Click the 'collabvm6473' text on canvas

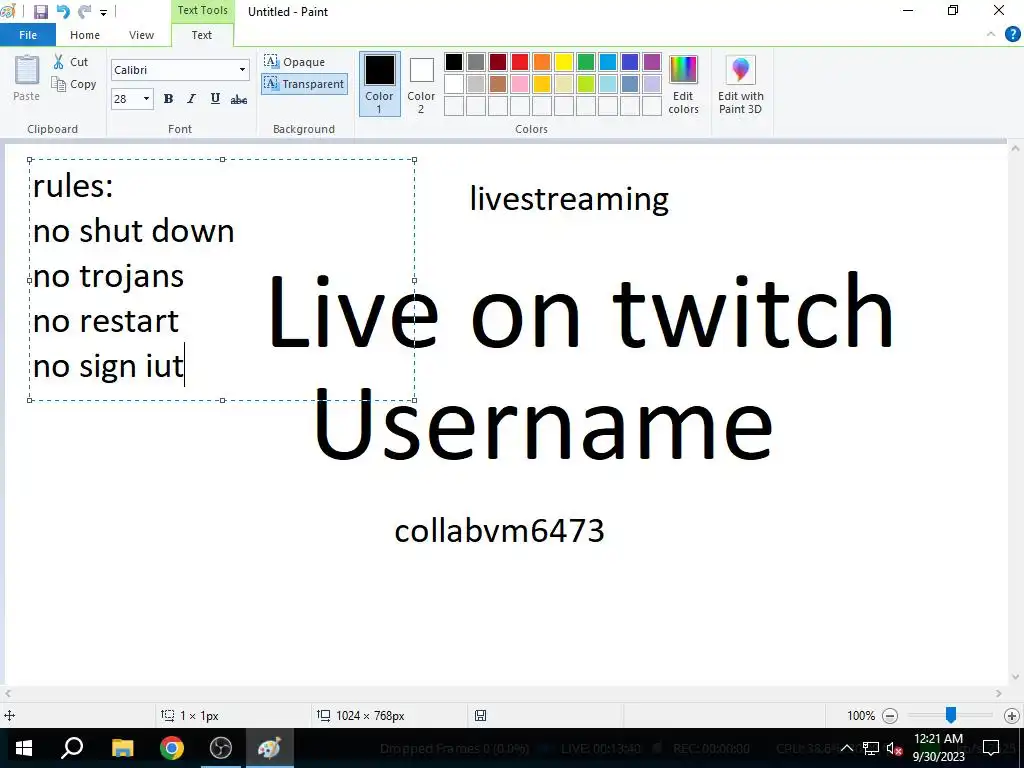[500, 530]
